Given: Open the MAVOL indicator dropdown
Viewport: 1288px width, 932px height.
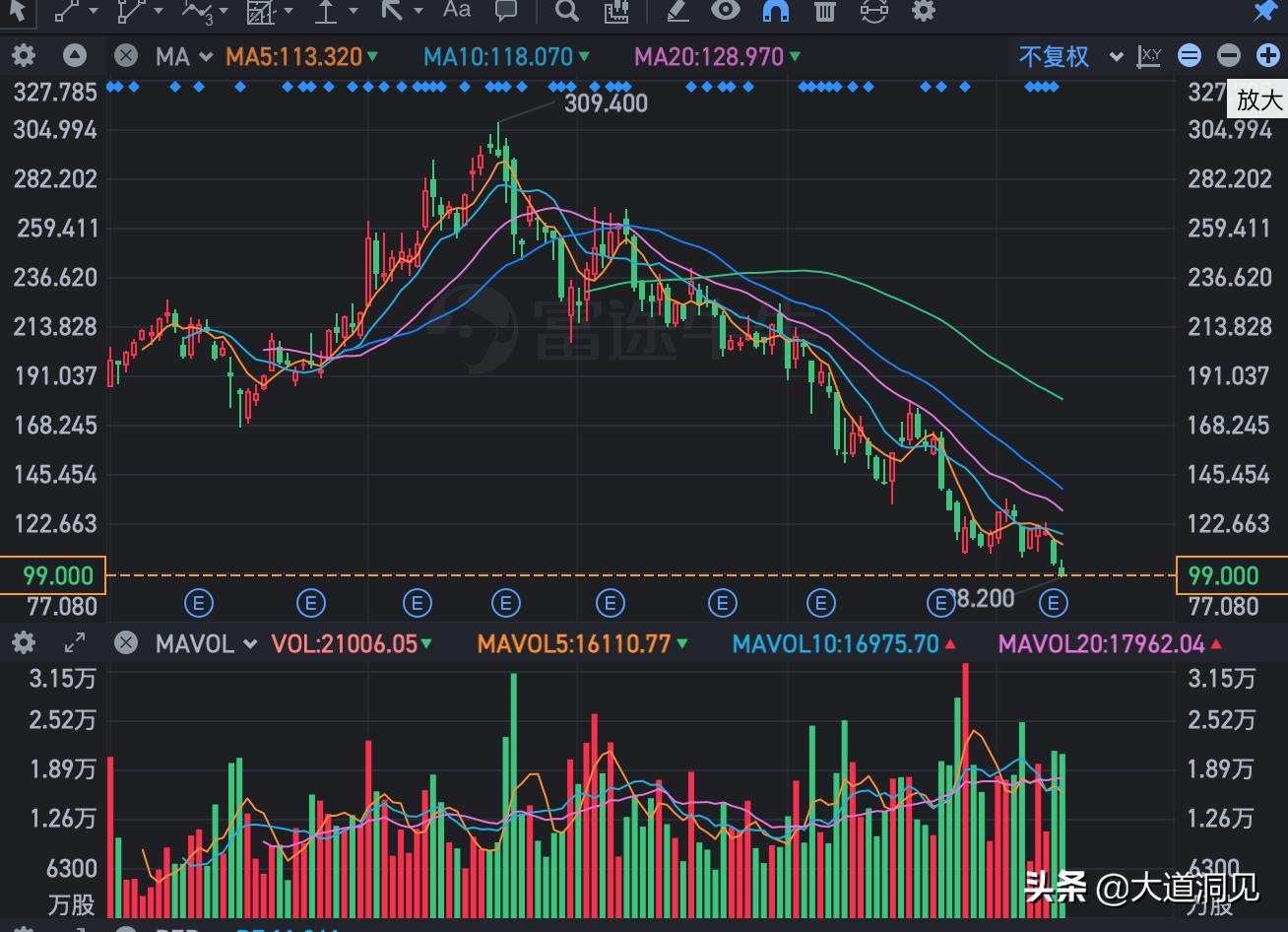Looking at the screenshot, I should pos(207,643).
